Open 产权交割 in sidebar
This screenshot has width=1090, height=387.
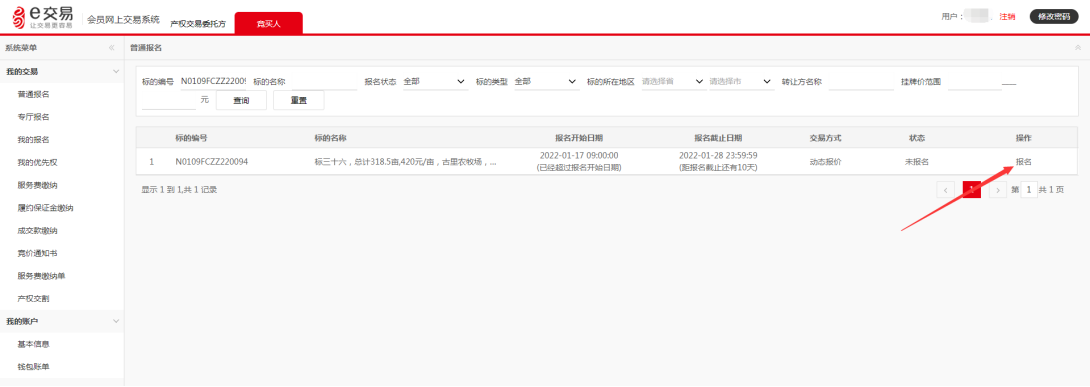tap(33, 299)
